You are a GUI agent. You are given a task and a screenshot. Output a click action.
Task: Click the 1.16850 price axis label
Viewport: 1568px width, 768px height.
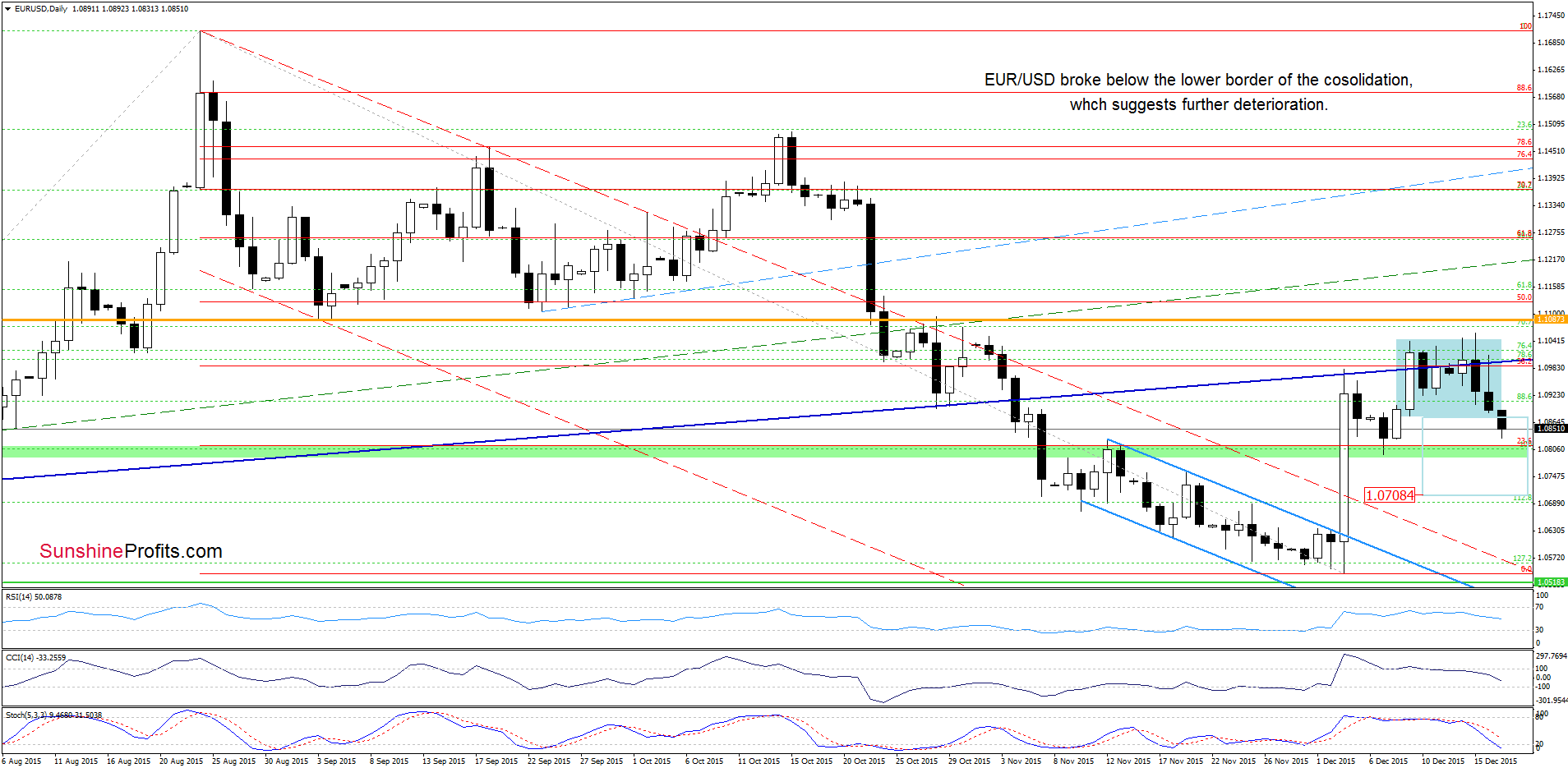click(1551, 43)
